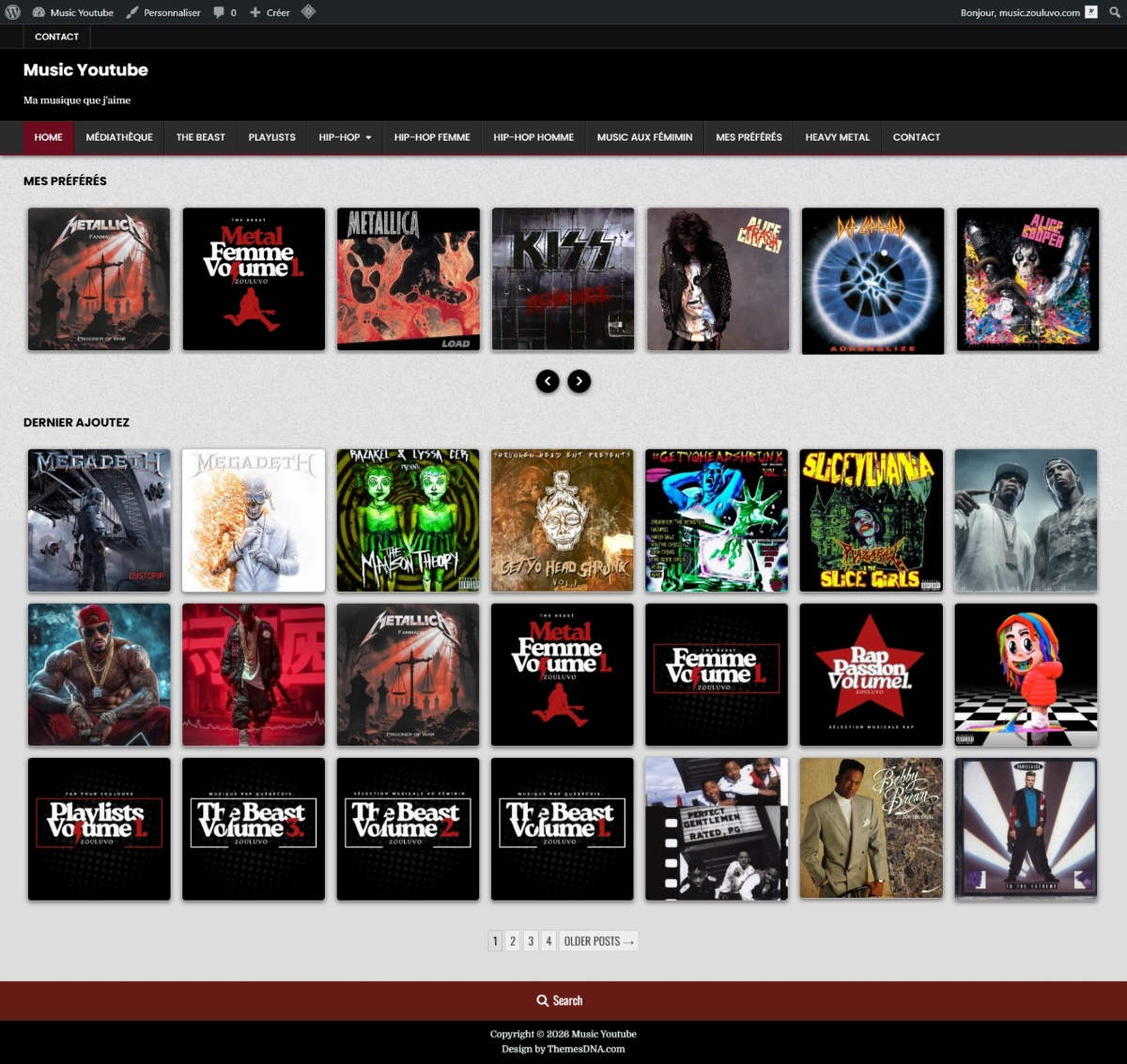Click the Music Youtube site title
Image resolution: width=1127 pixels, height=1064 pixels.
85,69
